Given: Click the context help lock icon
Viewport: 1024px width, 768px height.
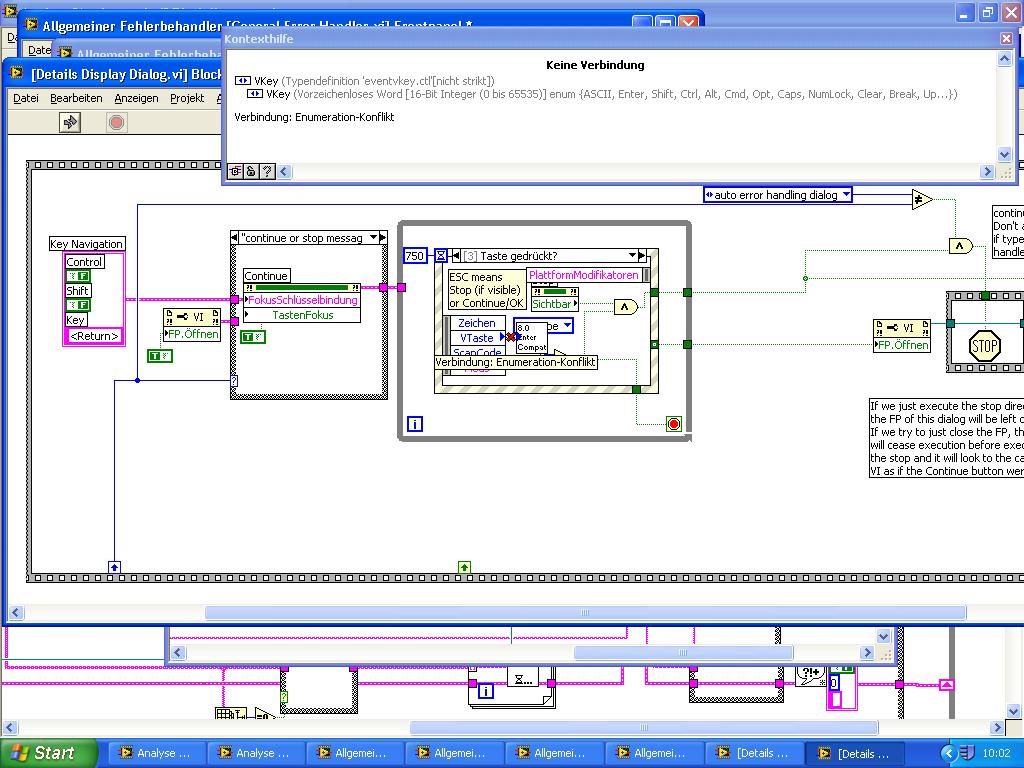Looking at the screenshot, I should 251,171.
